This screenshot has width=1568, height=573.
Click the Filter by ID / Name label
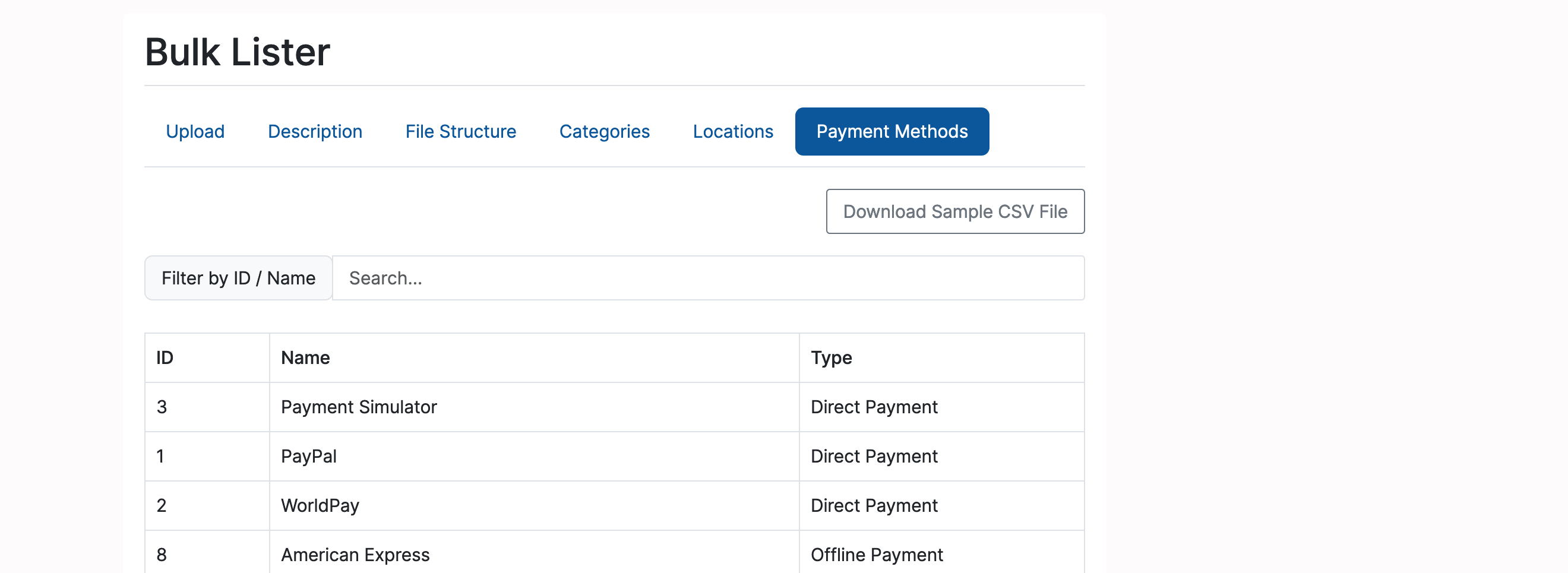click(x=238, y=278)
